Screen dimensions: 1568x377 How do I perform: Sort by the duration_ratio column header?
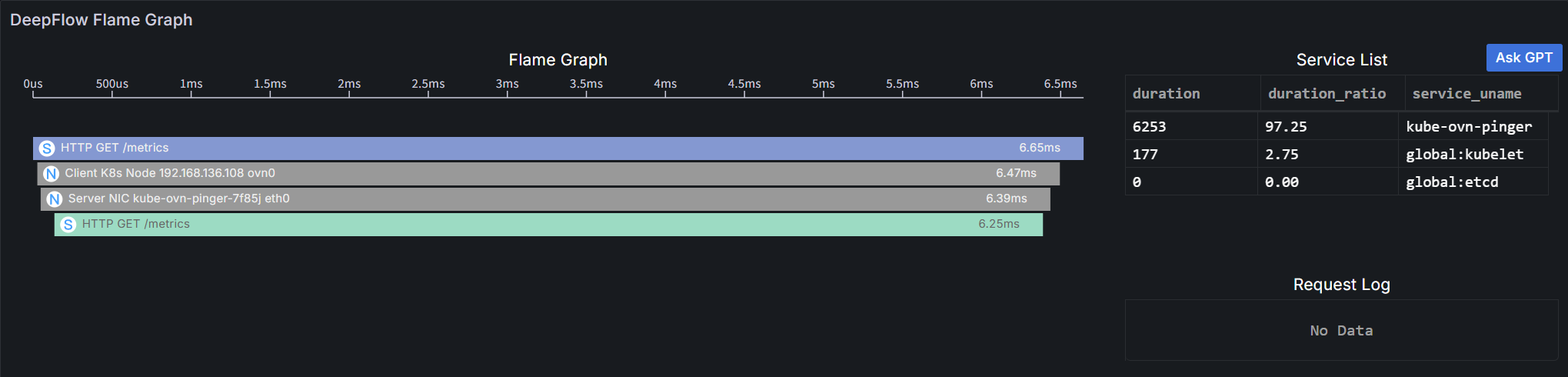(1327, 94)
